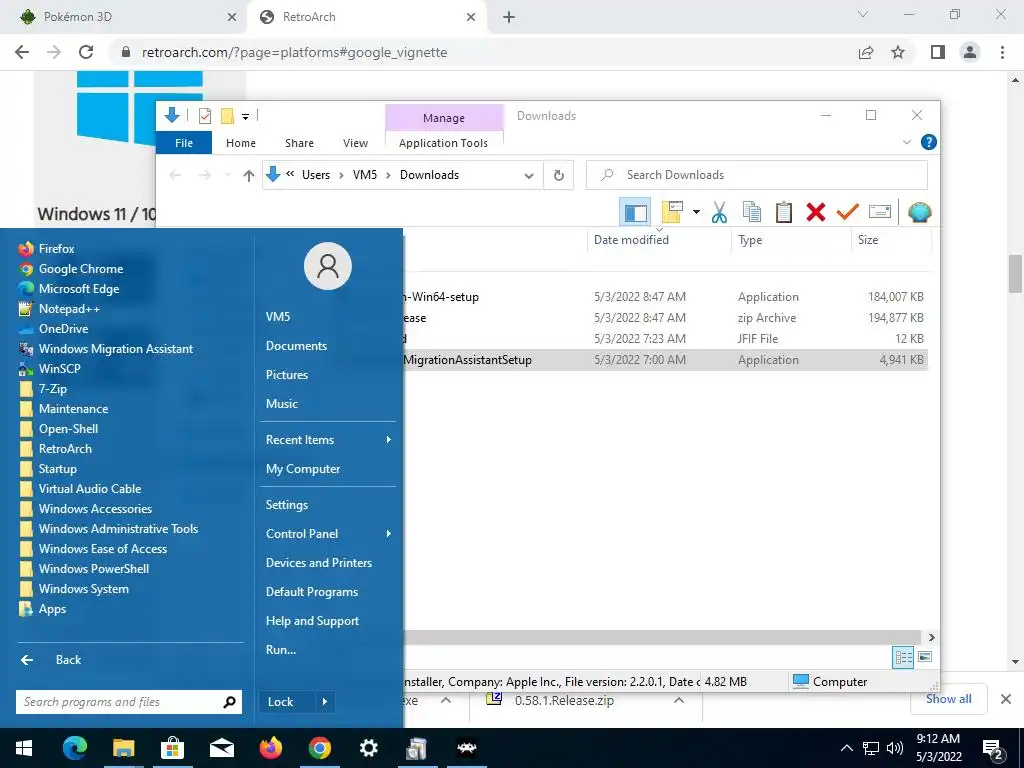This screenshot has height=768, width=1024.
Task: Refresh the Downloads folder view
Action: click(x=558, y=175)
